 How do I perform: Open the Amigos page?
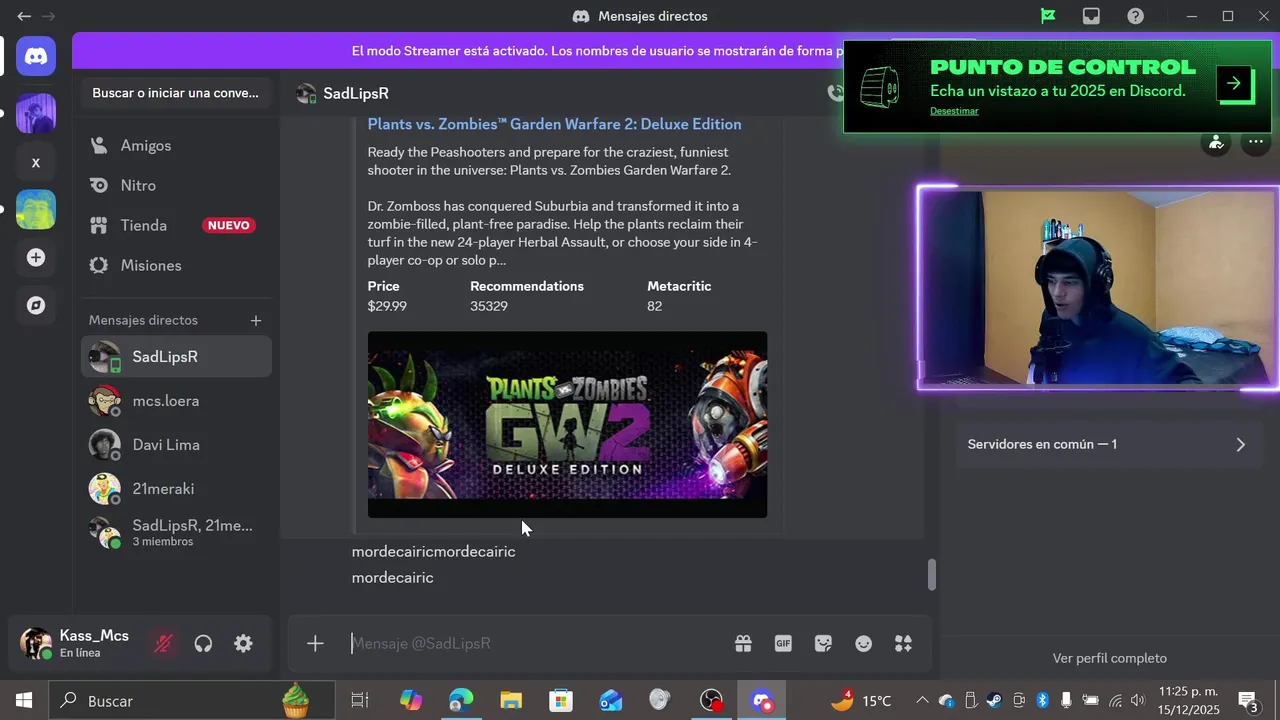tap(176, 145)
